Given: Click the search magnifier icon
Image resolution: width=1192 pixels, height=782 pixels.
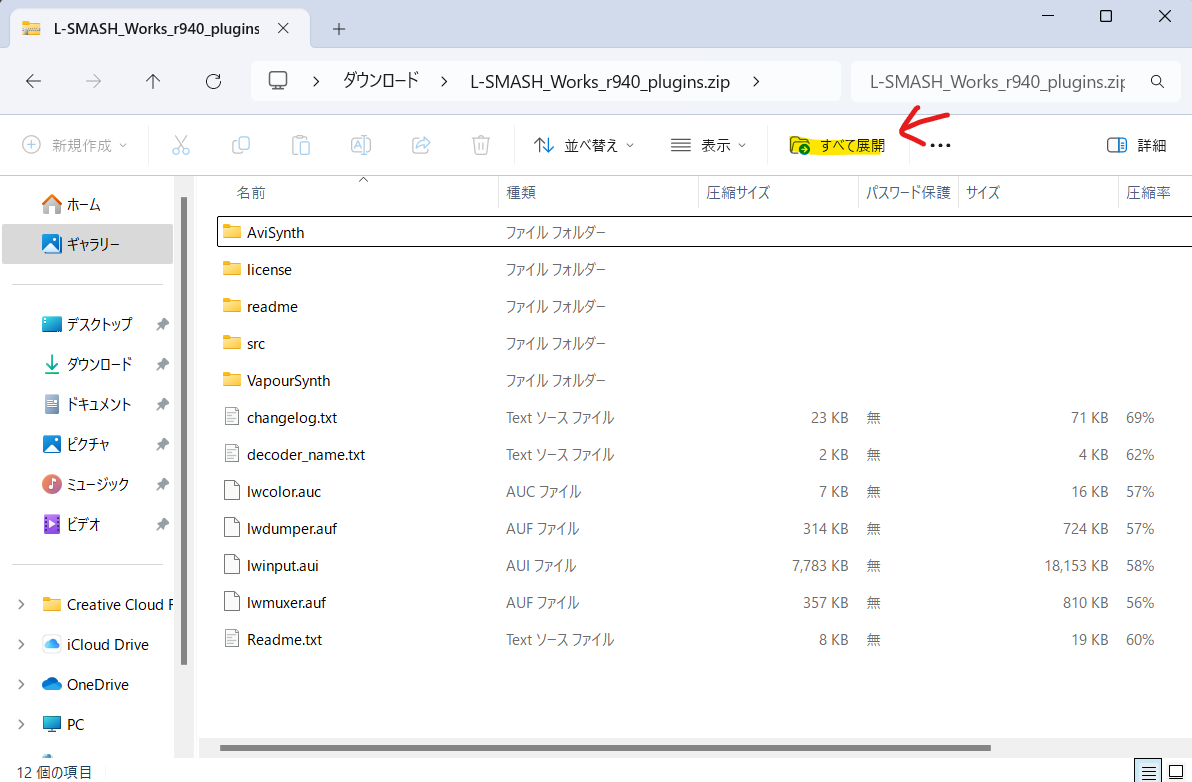Looking at the screenshot, I should tap(1157, 81).
